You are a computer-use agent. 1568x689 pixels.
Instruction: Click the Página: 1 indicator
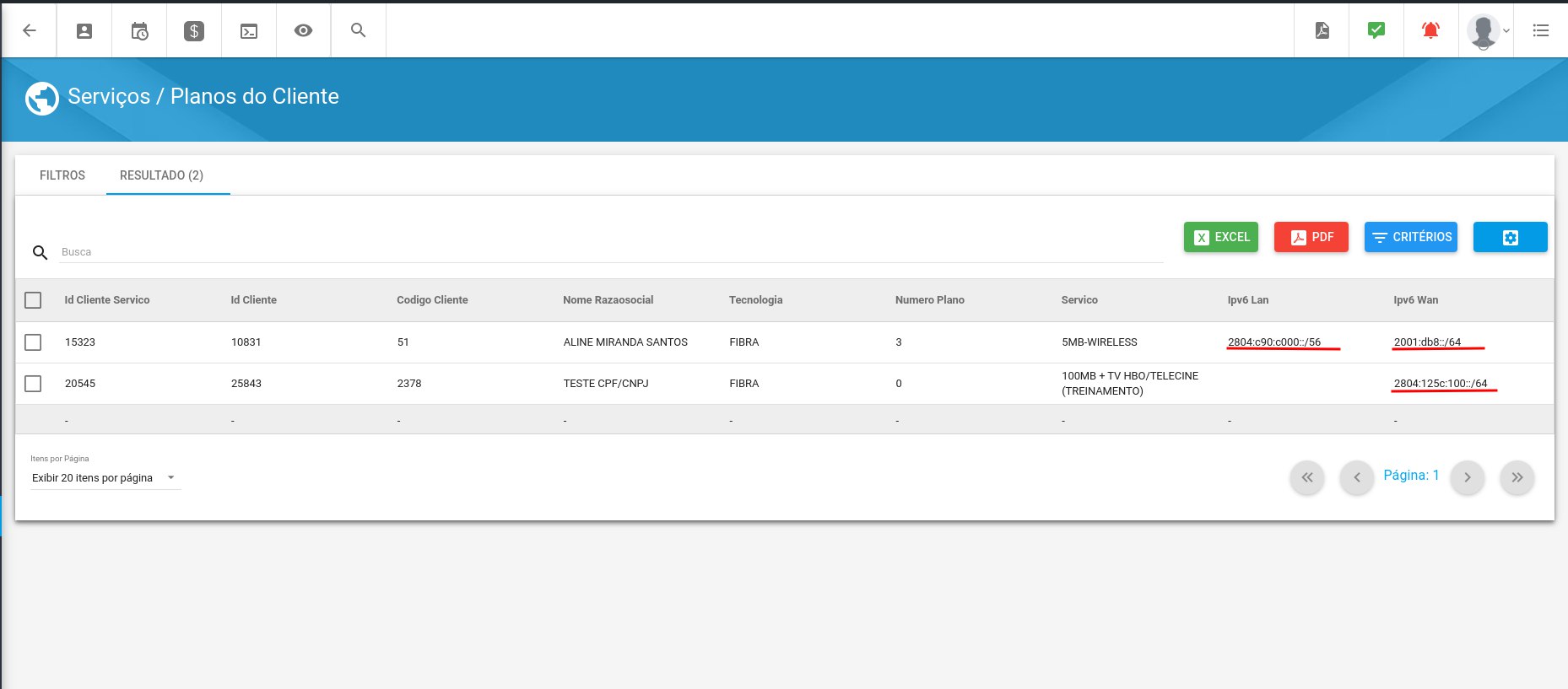click(x=1411, y=476)
